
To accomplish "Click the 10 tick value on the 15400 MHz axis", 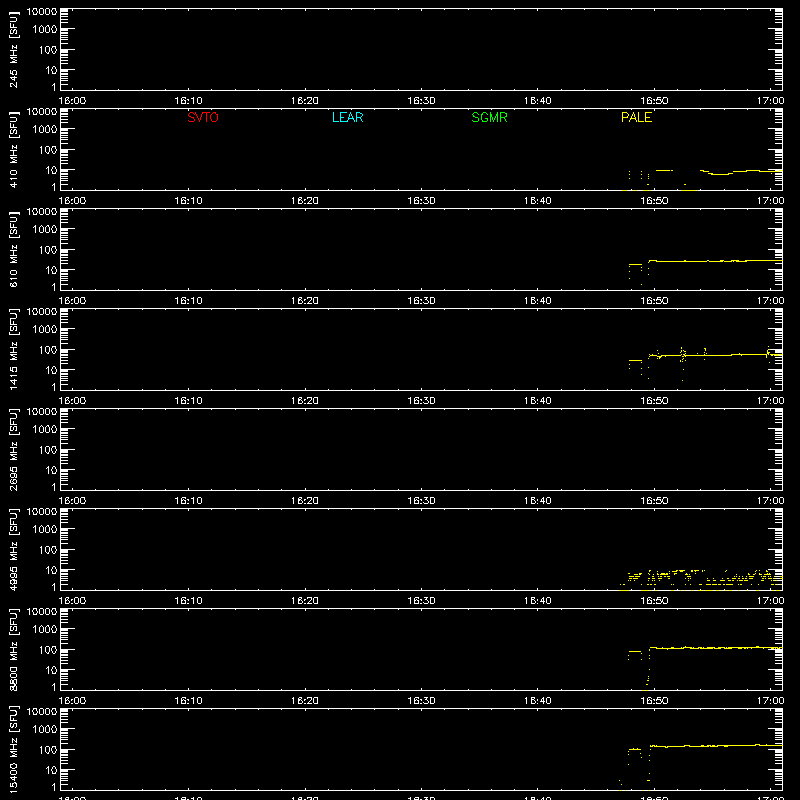I will (51, 770).
